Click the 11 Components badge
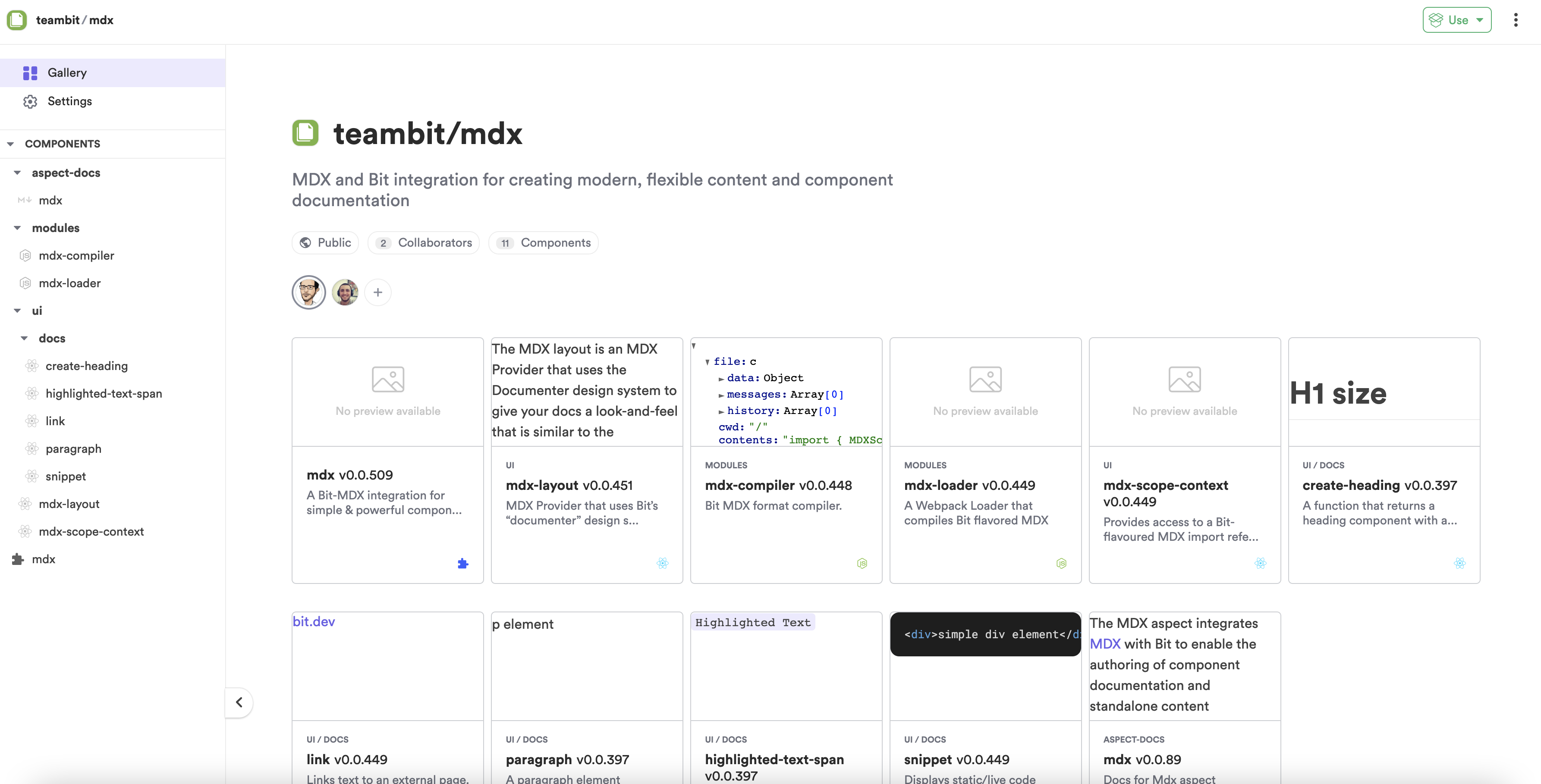This screenshot has width=1541, height=784. 543,243
